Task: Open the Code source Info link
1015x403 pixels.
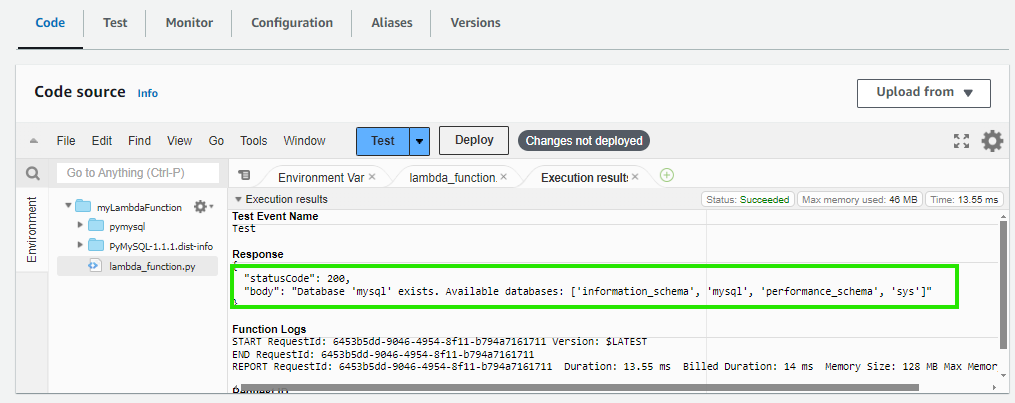Action: click(147, 93)
